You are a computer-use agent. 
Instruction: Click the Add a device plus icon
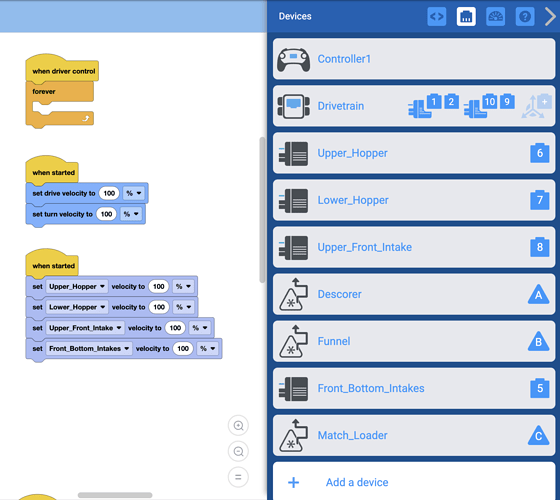[x=294, y=482]
